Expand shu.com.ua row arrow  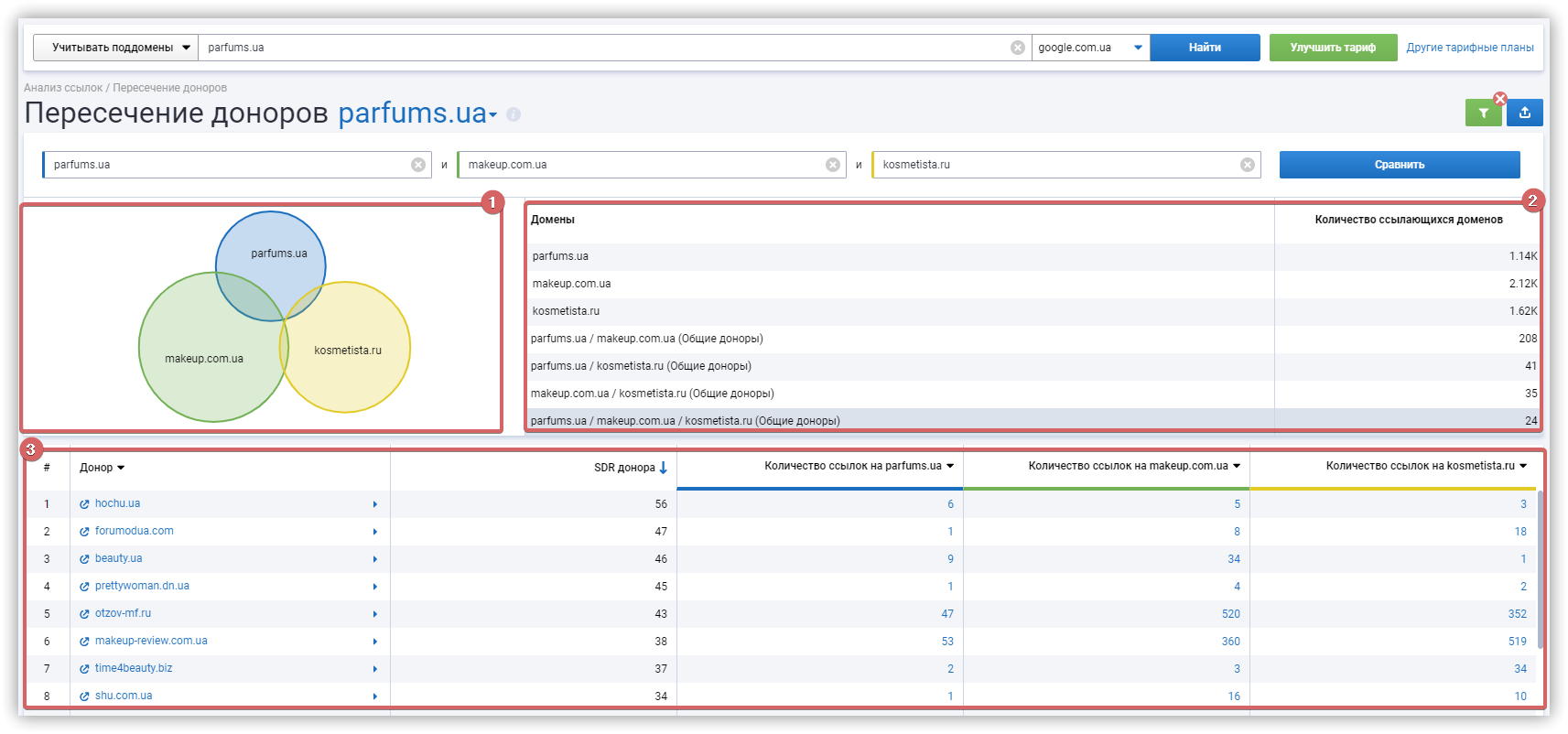[x=375, y=696]
